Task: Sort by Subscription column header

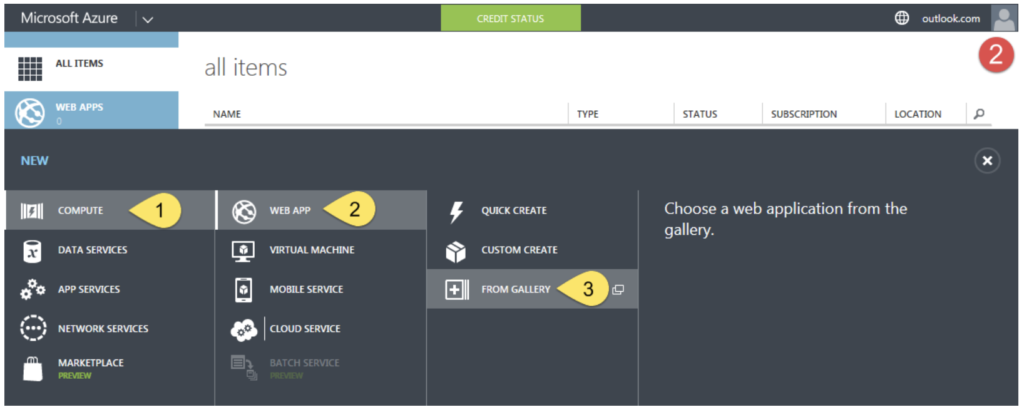Action: point(804,114)
